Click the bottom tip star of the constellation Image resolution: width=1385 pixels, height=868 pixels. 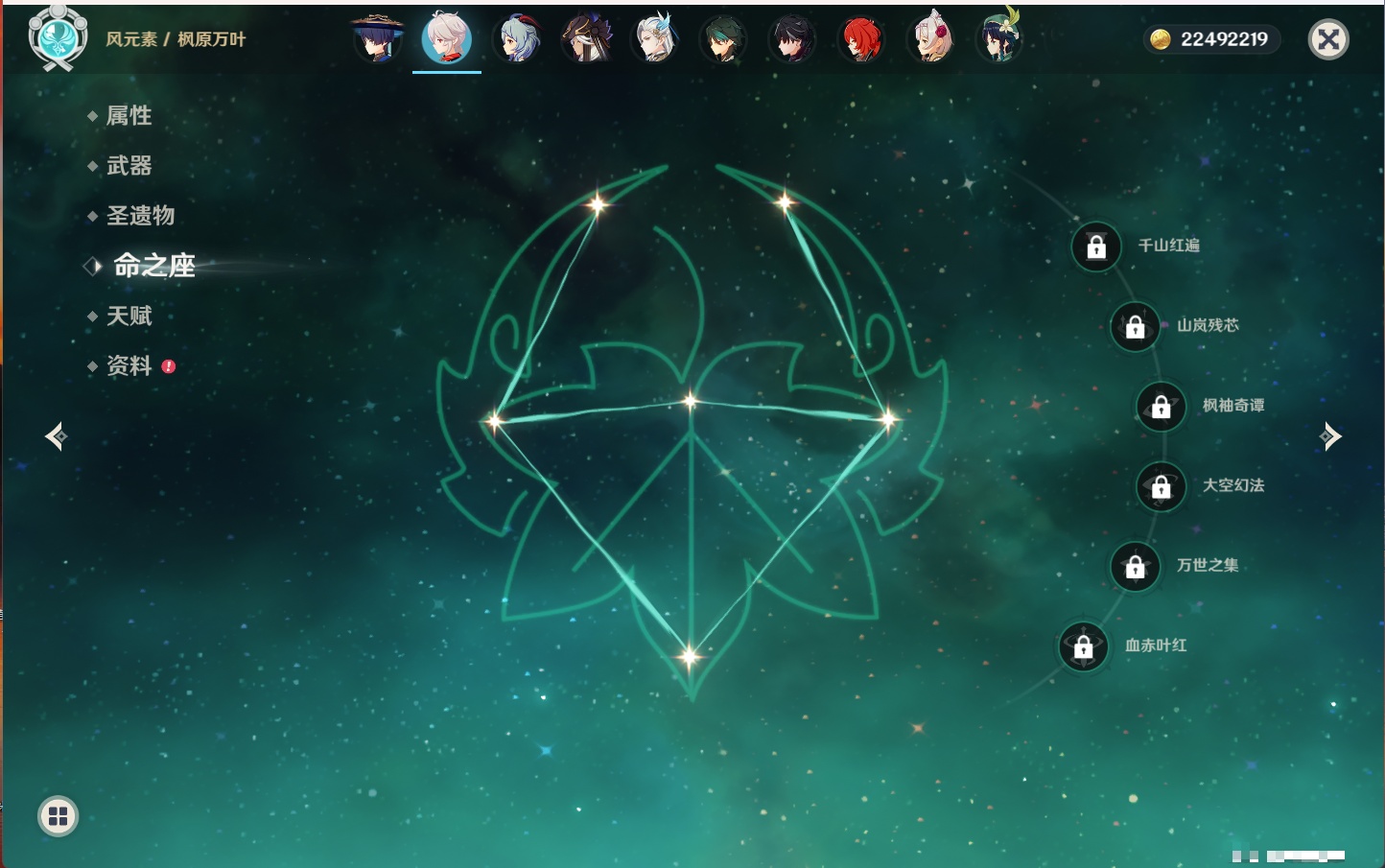point(689,657)
